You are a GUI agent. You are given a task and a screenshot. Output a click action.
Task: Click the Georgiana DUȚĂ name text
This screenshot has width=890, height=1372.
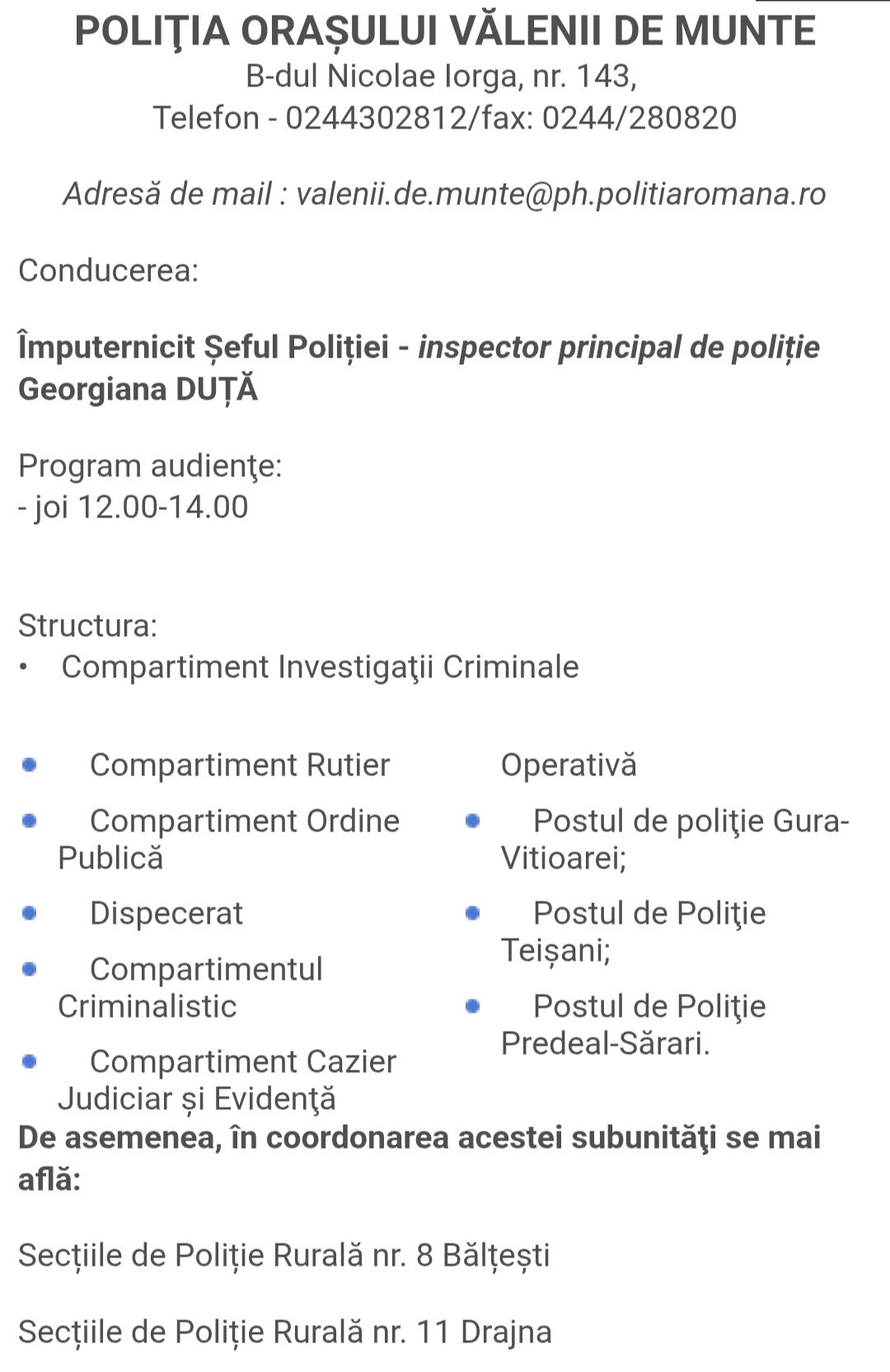138,389
